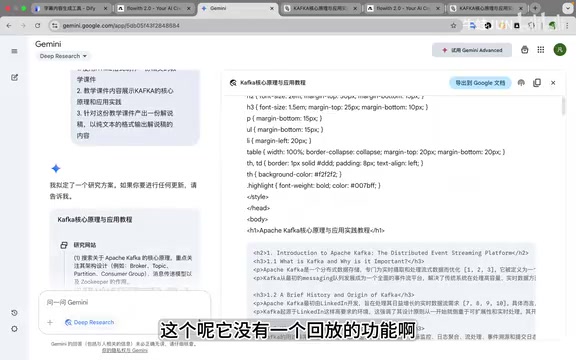Click the </style> line

coord(258,197)
